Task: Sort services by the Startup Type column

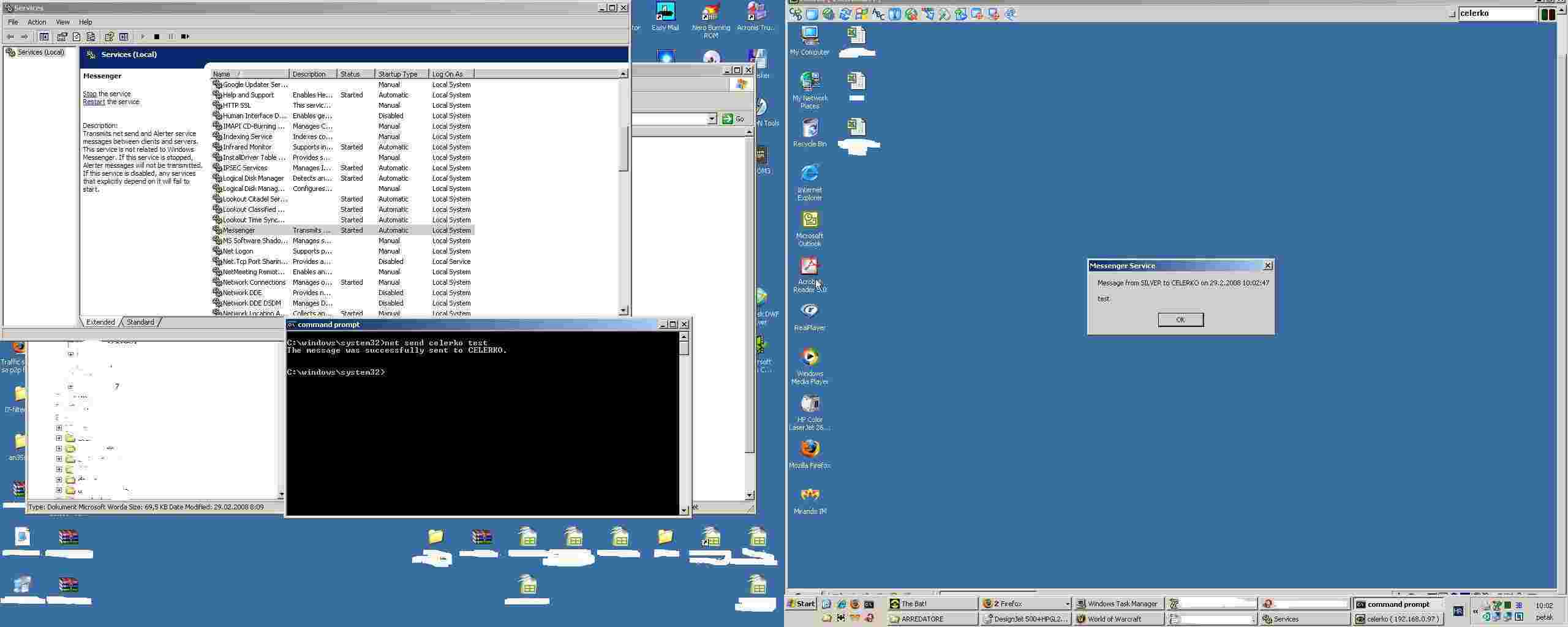Action: pos(401,74)
